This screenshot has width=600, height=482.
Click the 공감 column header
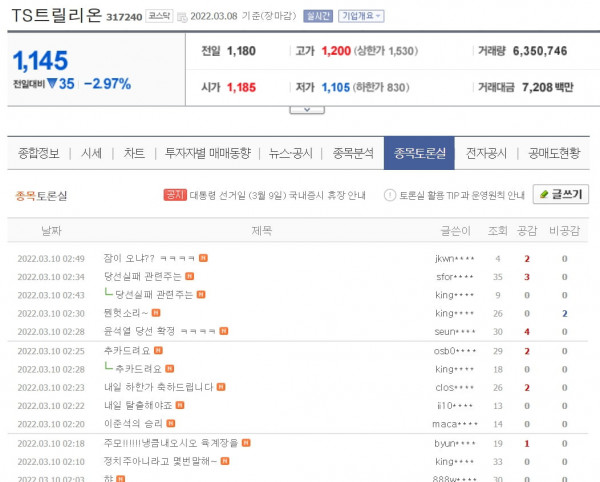coord(527,231)
